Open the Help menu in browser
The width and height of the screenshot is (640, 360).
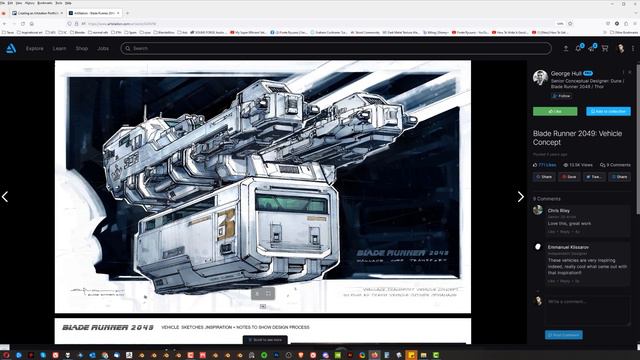tap(68, 3)
